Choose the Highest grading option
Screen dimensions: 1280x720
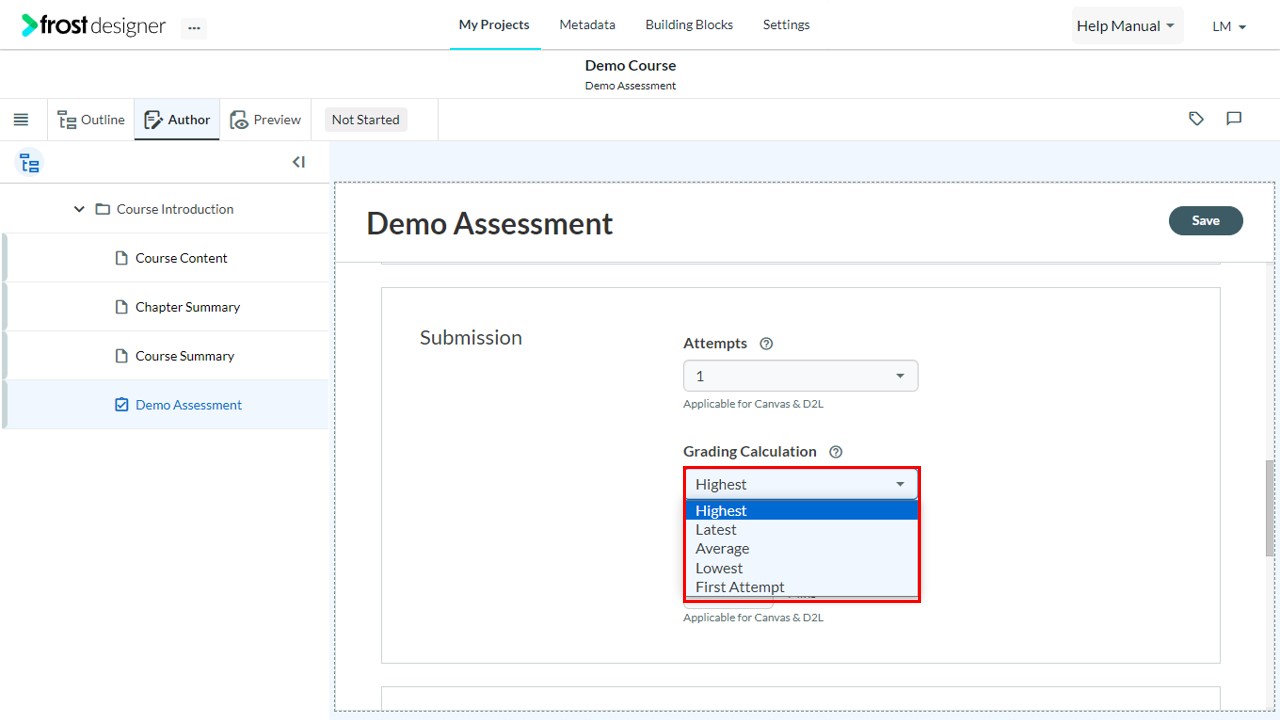coord(801,511)
